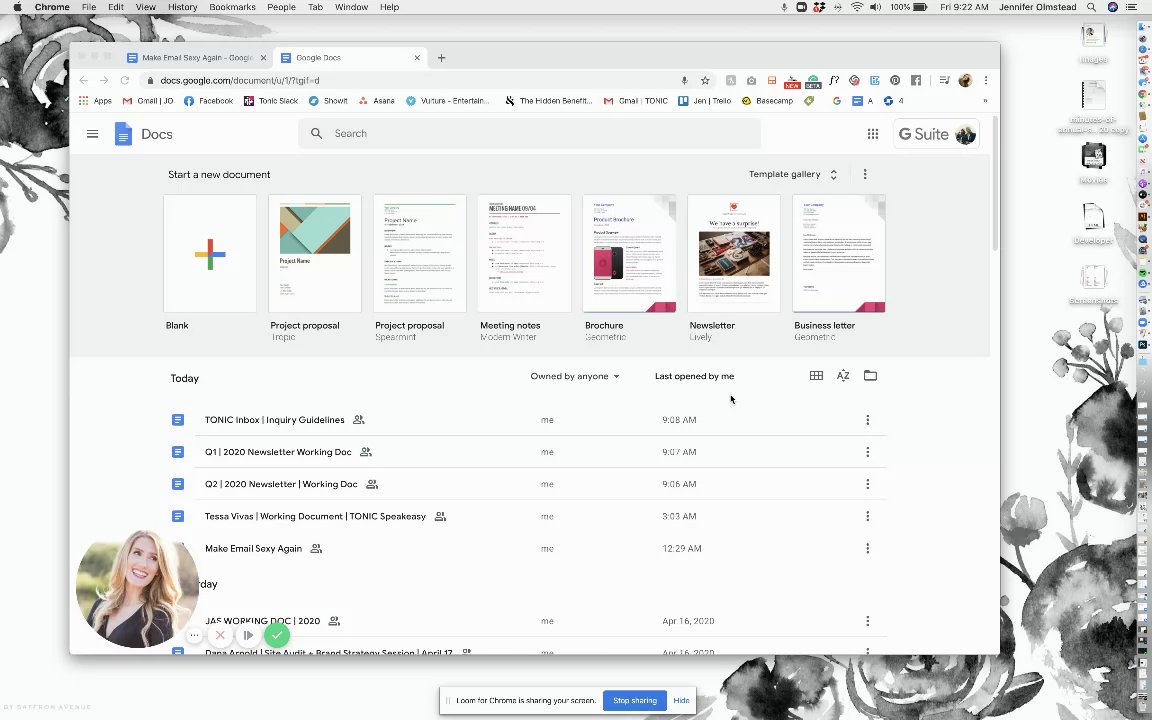Open the G Suite account avatar
This screenshot has width=1152, height=720.
pos(965,134)
